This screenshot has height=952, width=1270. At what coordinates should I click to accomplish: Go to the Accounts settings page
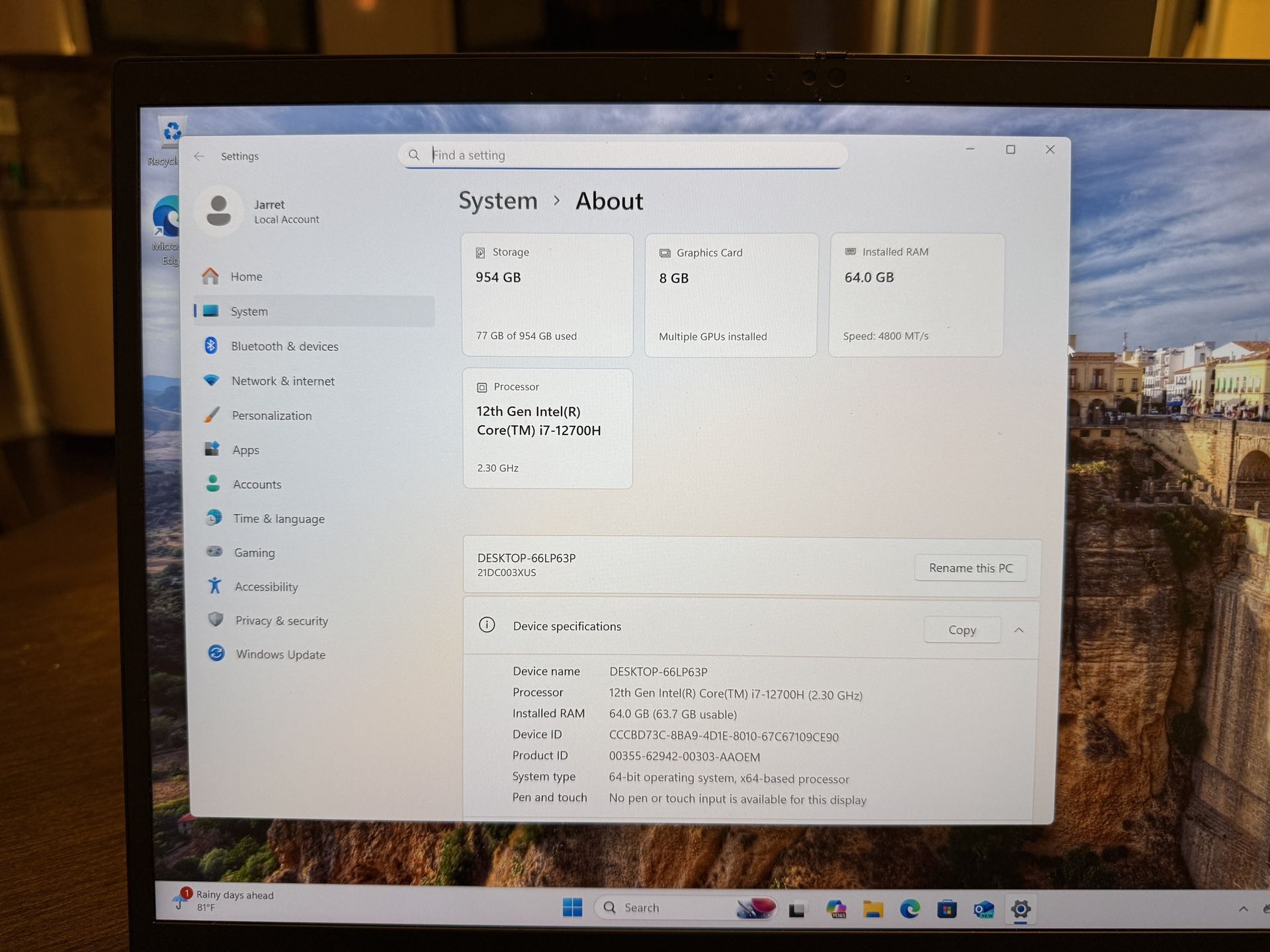point(257,485)
